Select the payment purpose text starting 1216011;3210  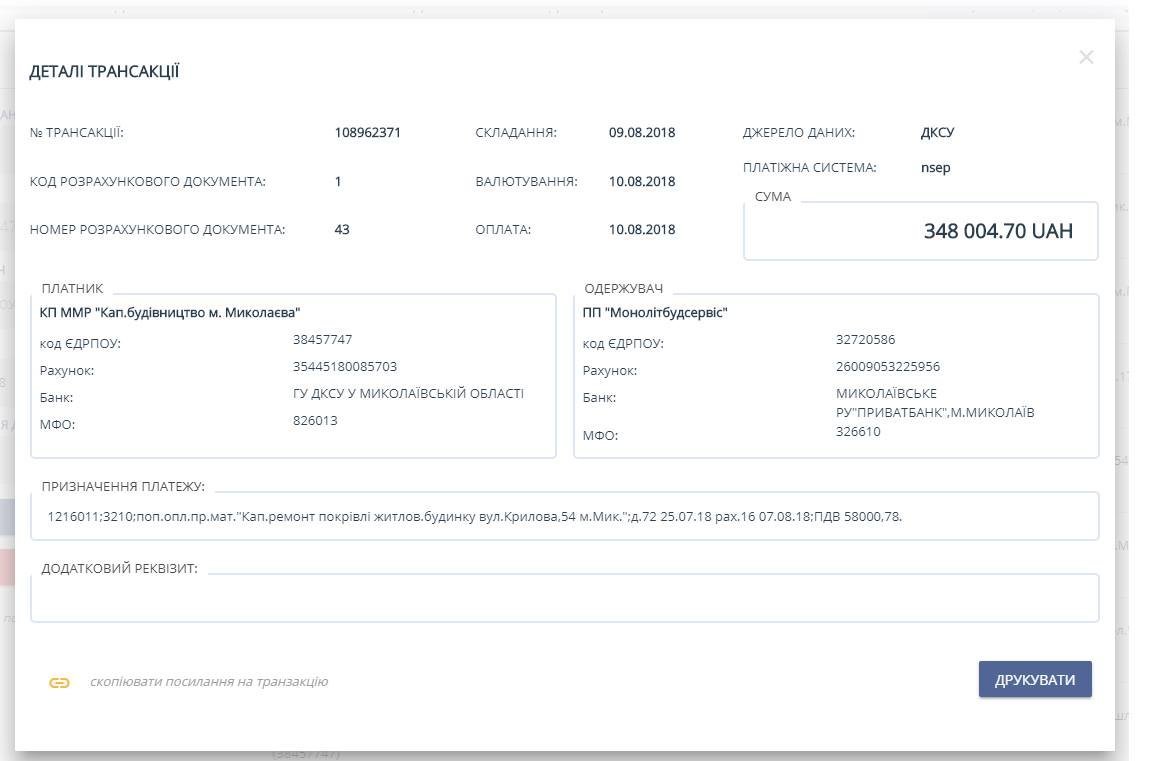[475, 516]
